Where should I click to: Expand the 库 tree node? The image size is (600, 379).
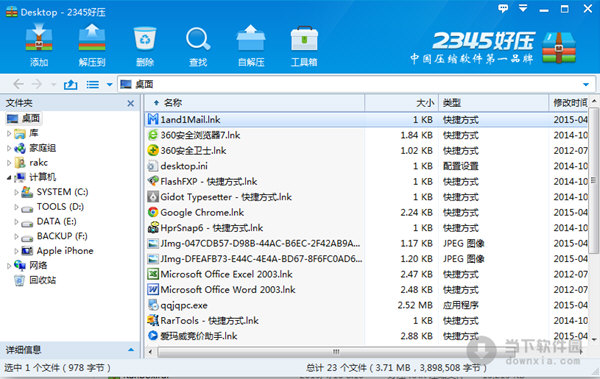tap(9, 134)
